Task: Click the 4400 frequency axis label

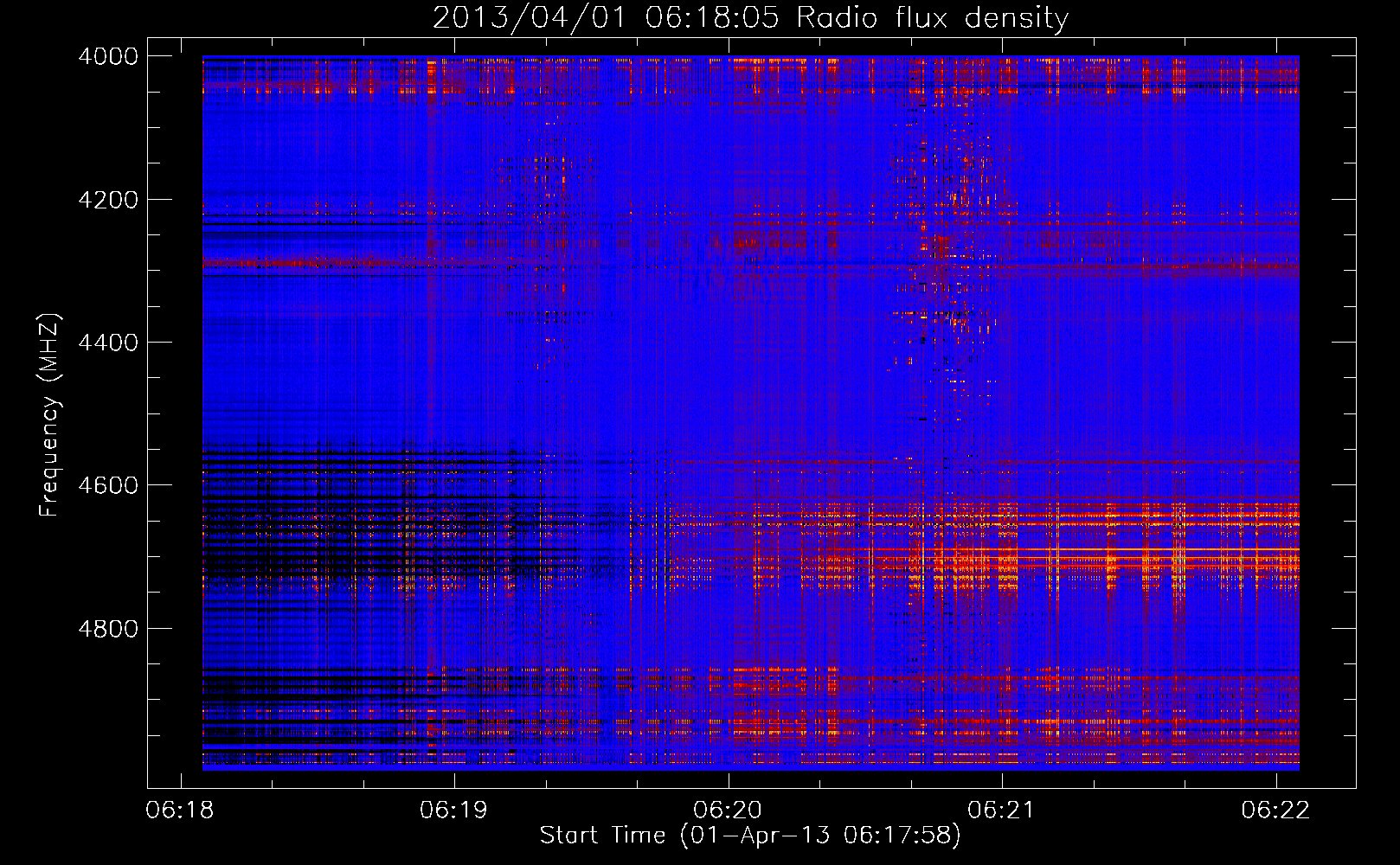Action: pyautogui.click(x=108, y=343)
